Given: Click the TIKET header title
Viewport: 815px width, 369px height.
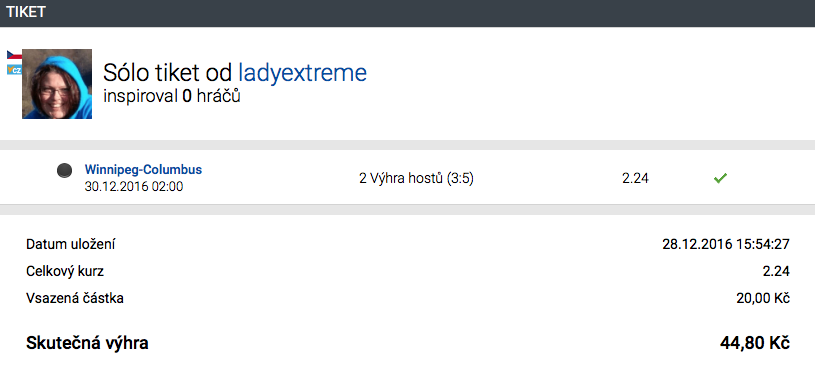Looking at the screenshot, I should point(25,12).
